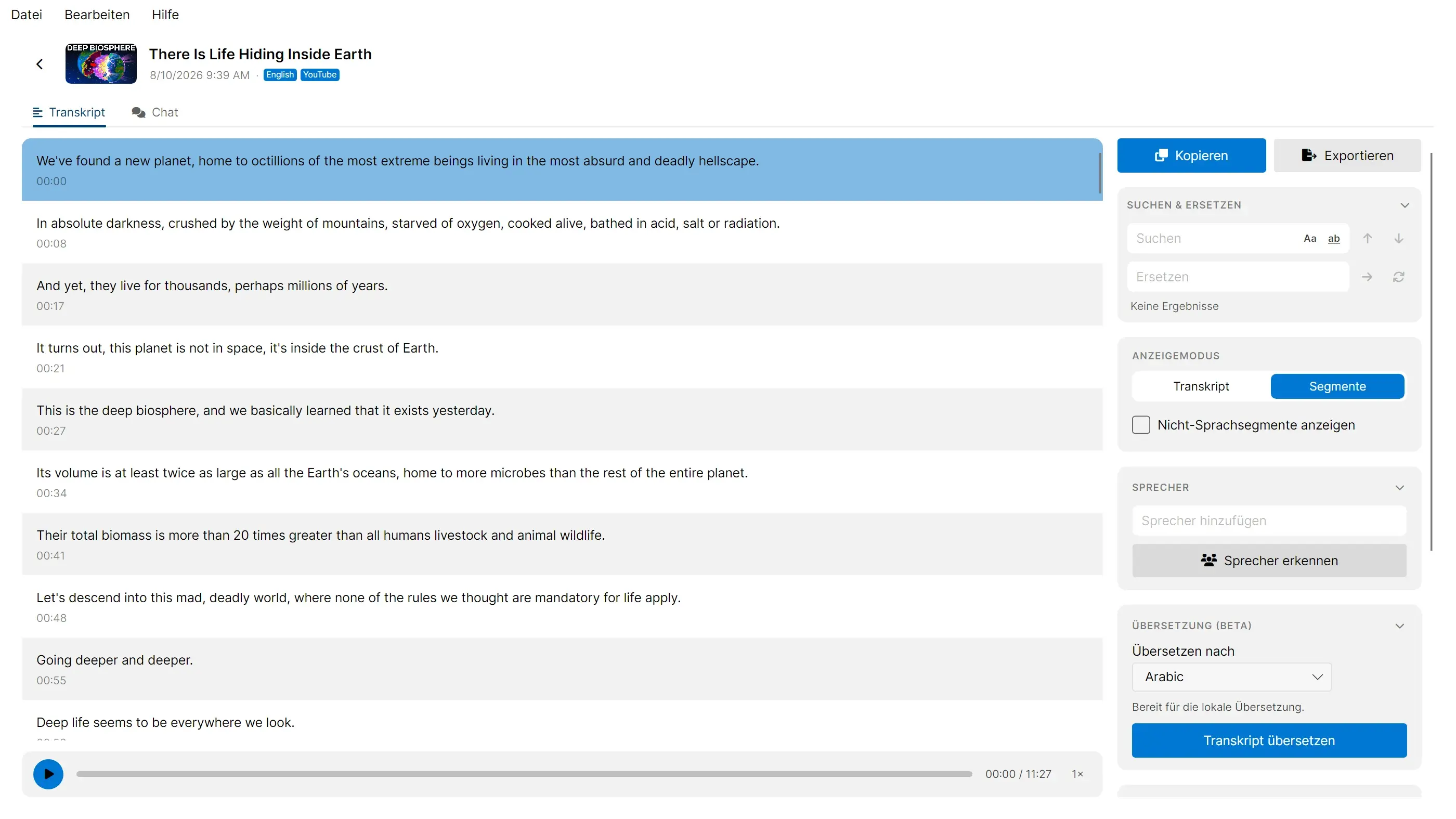The image size is (1456, 819).
Task: Collapse the Übersetzung (Beta) panel
Action: click(x=1399, y=626)
